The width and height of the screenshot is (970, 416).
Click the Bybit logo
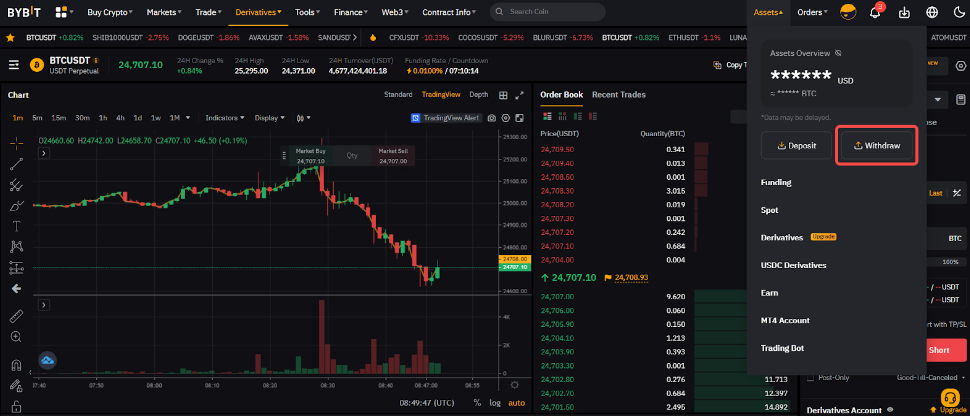25,12
